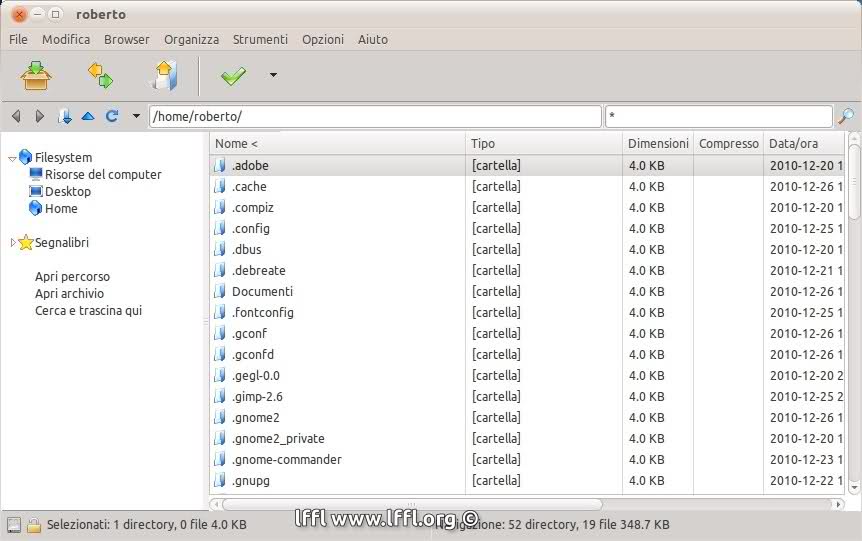
Task: Collapse the Filesystem tree node
Action: click(12, 158)
